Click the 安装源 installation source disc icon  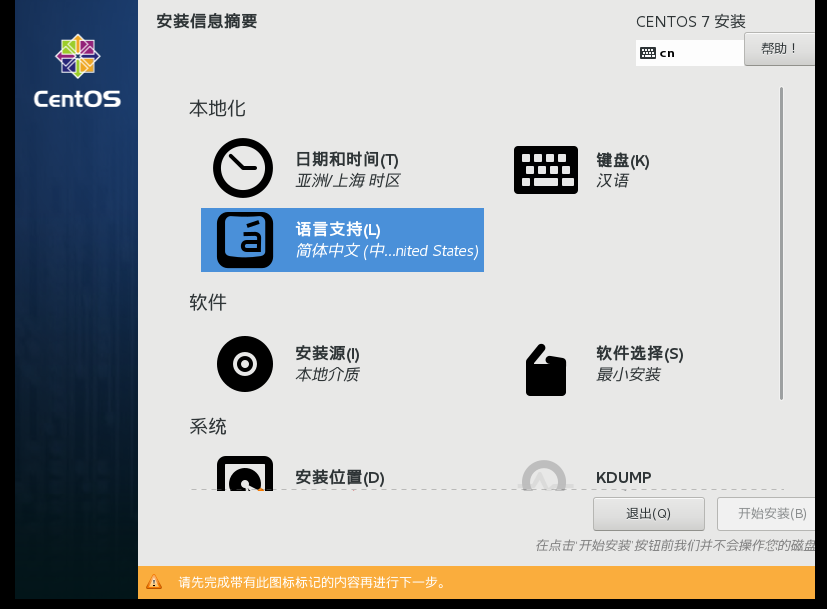(244, 364)
